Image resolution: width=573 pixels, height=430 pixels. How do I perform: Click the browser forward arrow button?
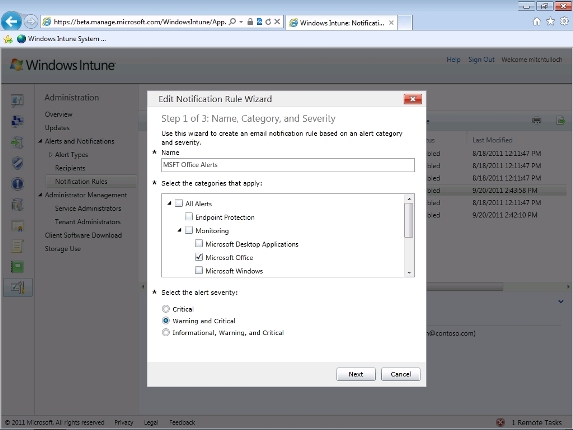tap(31, 22)
